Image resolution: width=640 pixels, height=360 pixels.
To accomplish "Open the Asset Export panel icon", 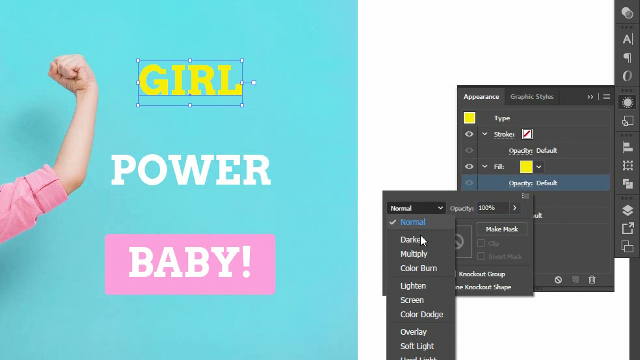I will tap(627, 228).
